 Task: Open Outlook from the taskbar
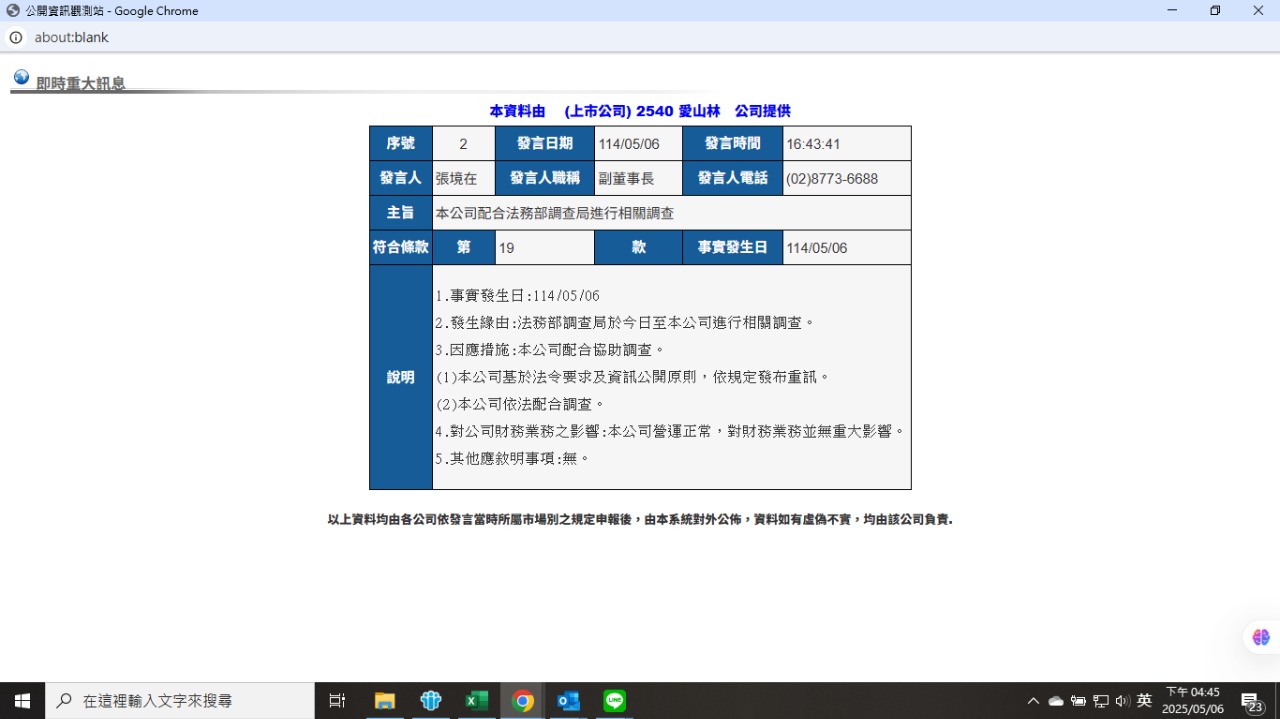coord(569,701)
